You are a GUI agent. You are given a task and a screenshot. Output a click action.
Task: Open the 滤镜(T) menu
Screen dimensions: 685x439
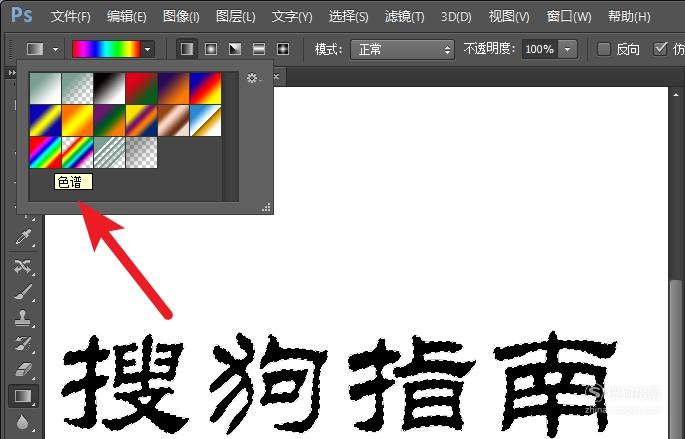pyautogui.click(x=404, y=17)
